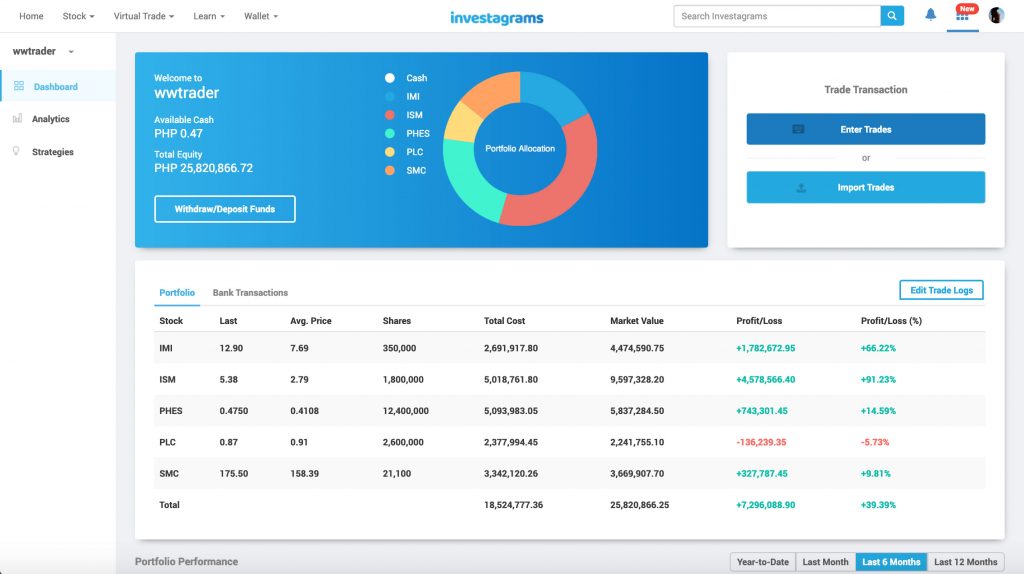This screenshot has height=574, width=1024.
Task: Open the notifications bell
Action: [931, 15]
